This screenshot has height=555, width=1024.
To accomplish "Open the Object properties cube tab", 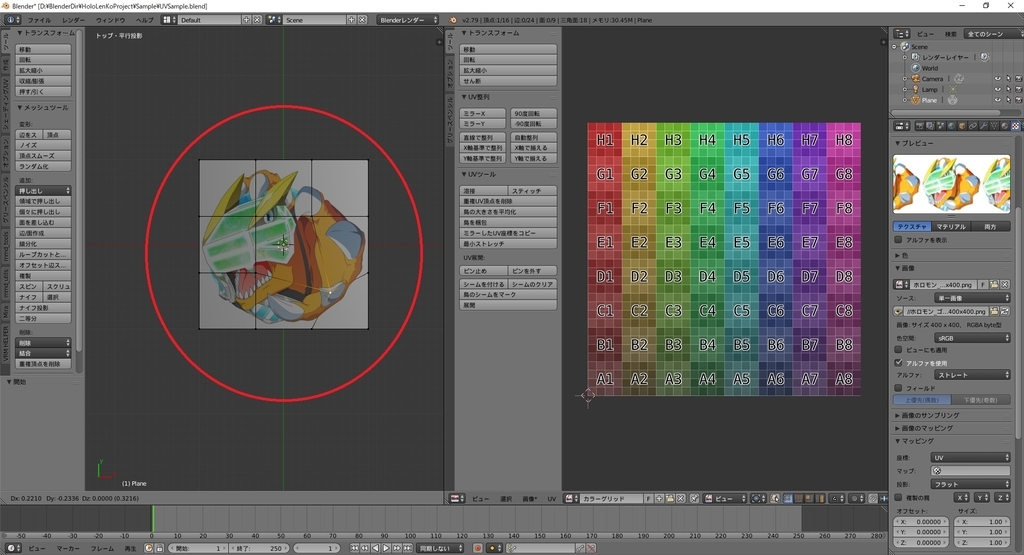I will click(x=962, y=125).
